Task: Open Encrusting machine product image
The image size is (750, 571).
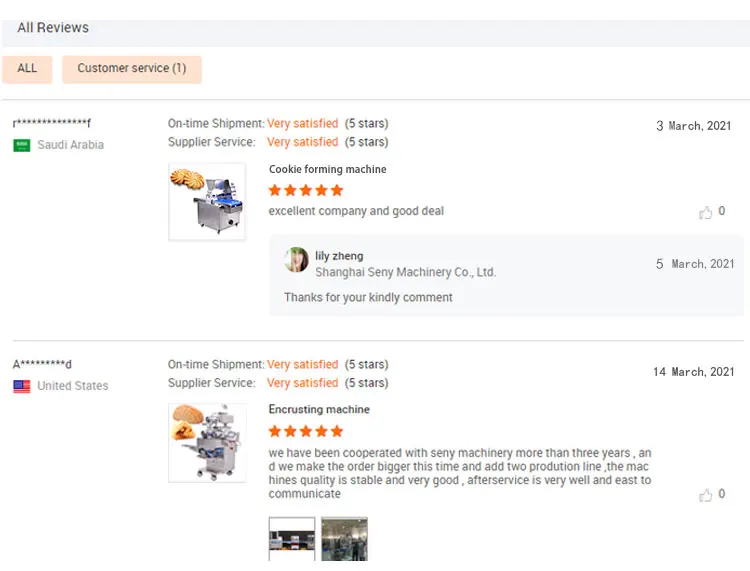Action: click(x=207, y=442)
